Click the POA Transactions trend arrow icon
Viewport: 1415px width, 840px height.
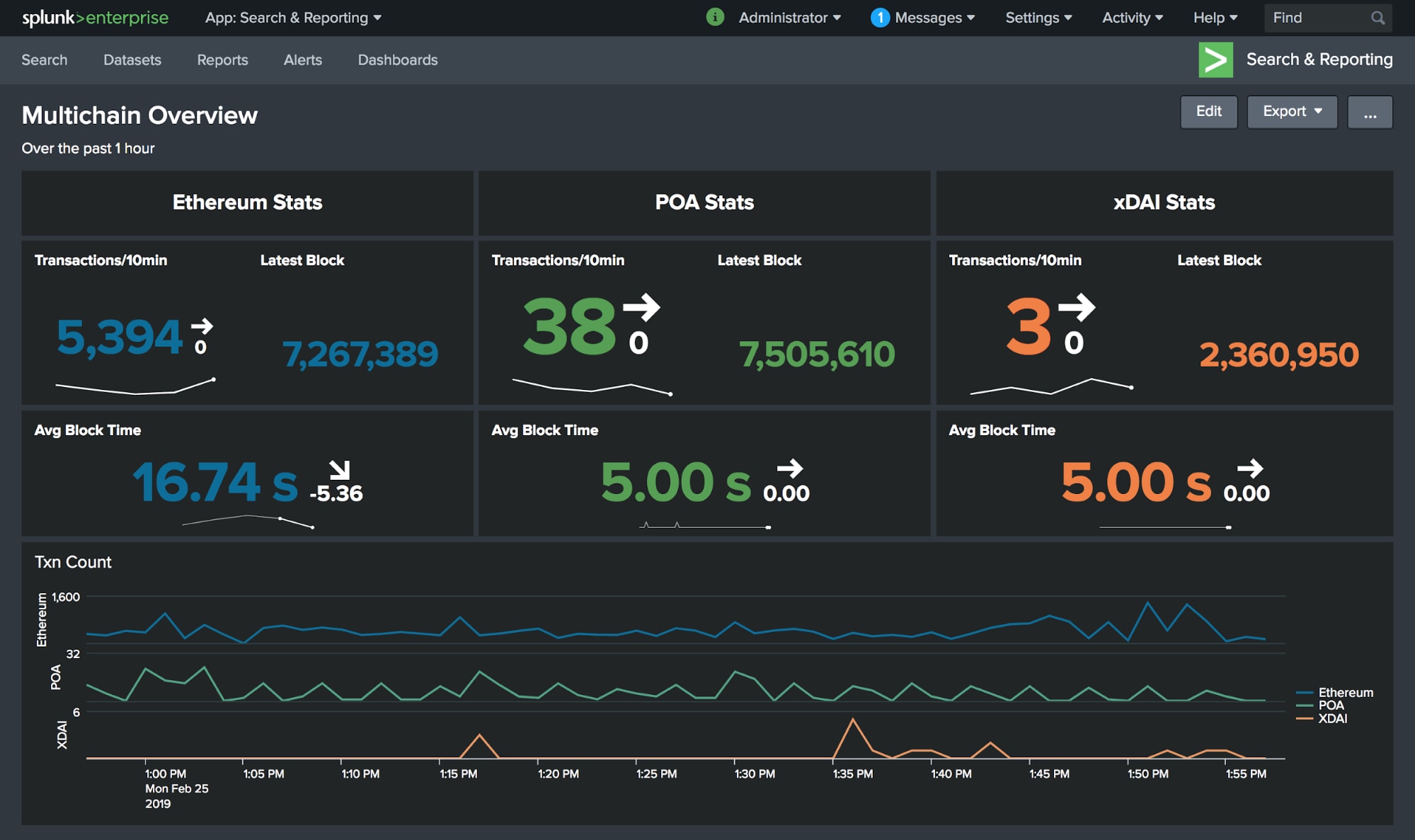[x=641, y=307]
